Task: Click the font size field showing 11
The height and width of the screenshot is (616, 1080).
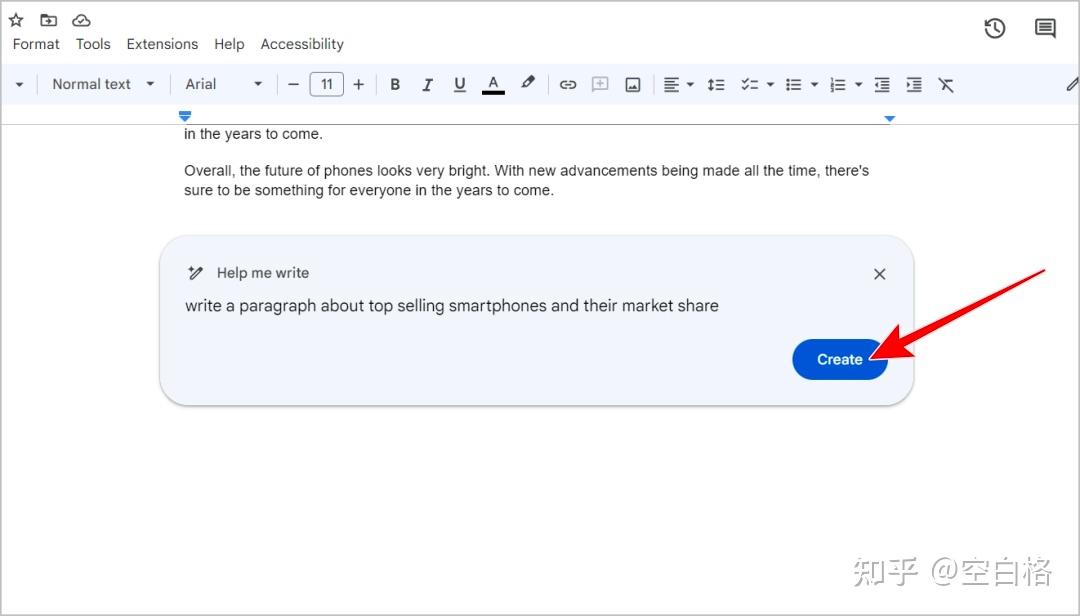Action: tap(326, 84)
